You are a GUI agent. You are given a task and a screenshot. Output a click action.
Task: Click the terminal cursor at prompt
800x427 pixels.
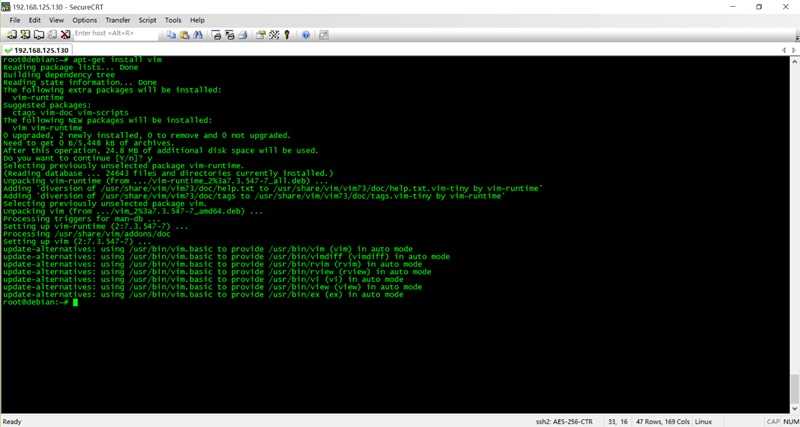(76, 303)
